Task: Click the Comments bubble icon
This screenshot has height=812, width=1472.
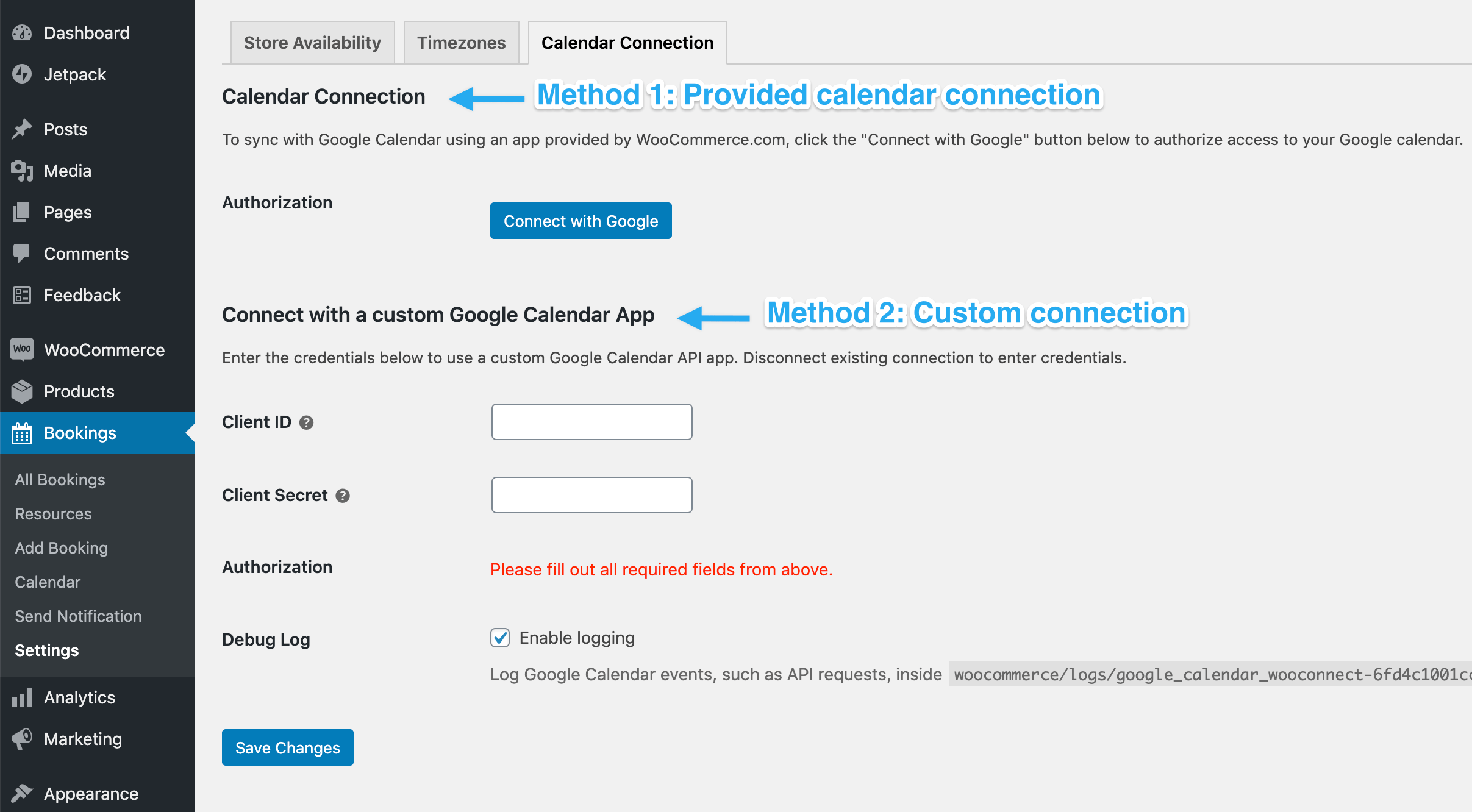Action: click(22, 253)
